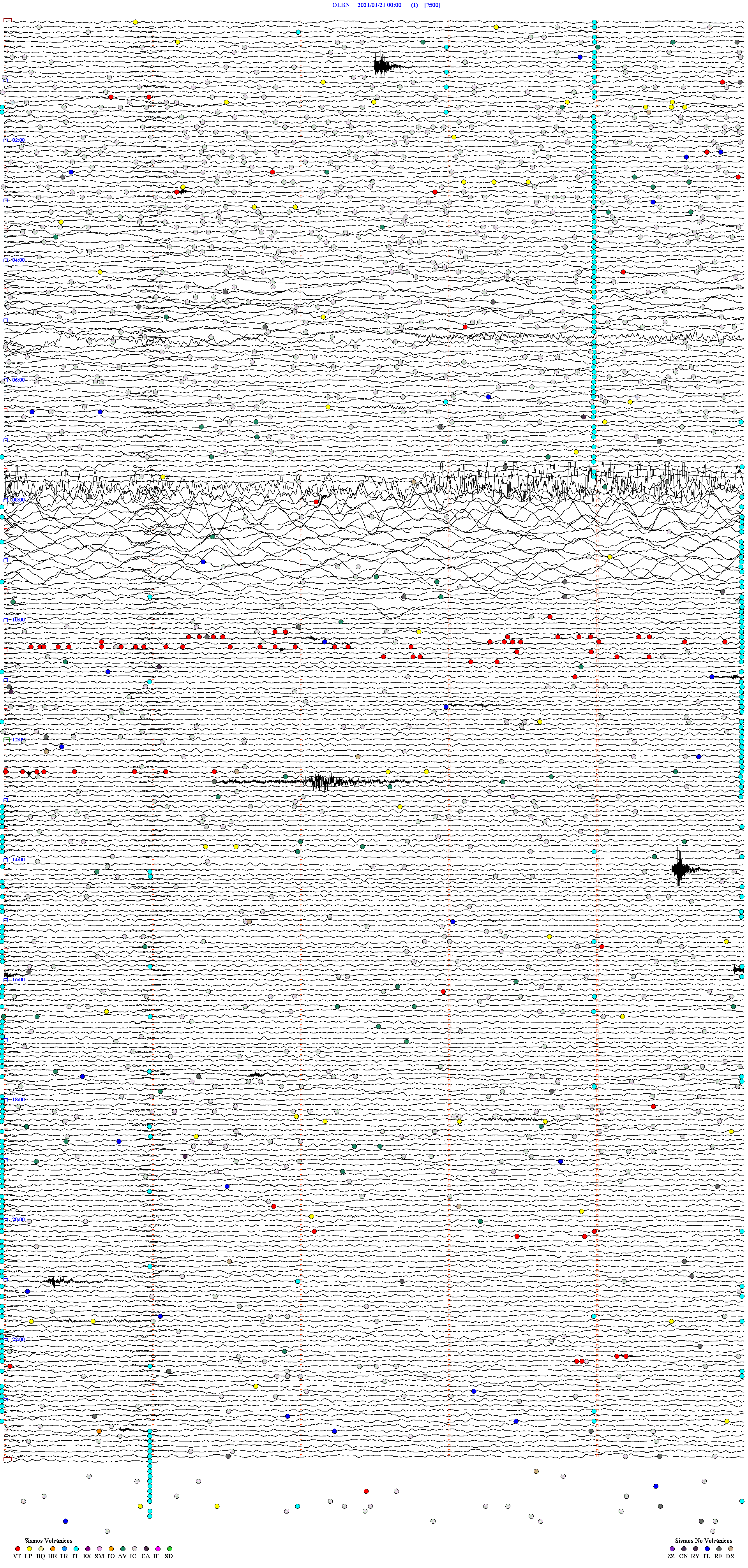Select the 14:00 time label
The height and width of the screenshot is (1568, 748).
(18, 859)
